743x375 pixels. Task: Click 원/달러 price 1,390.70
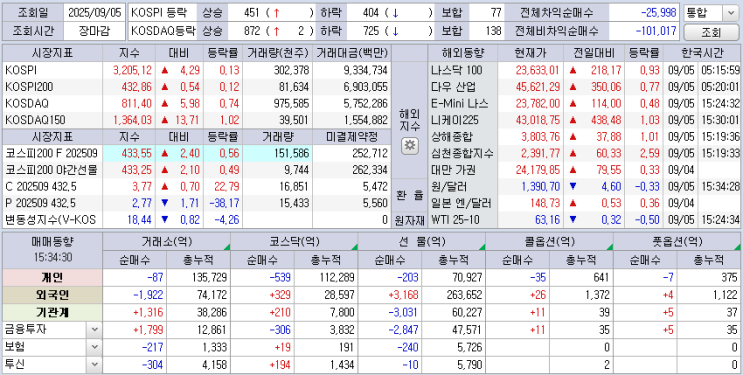click(x=541, y=187)
